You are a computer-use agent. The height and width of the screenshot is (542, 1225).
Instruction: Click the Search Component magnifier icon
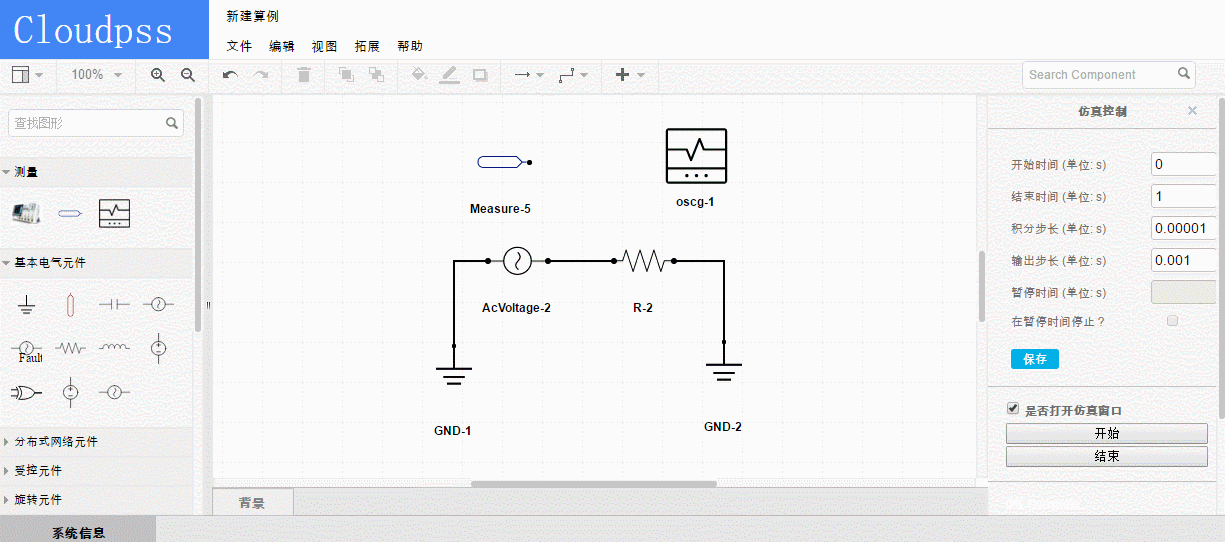[x=1185, y=74]
